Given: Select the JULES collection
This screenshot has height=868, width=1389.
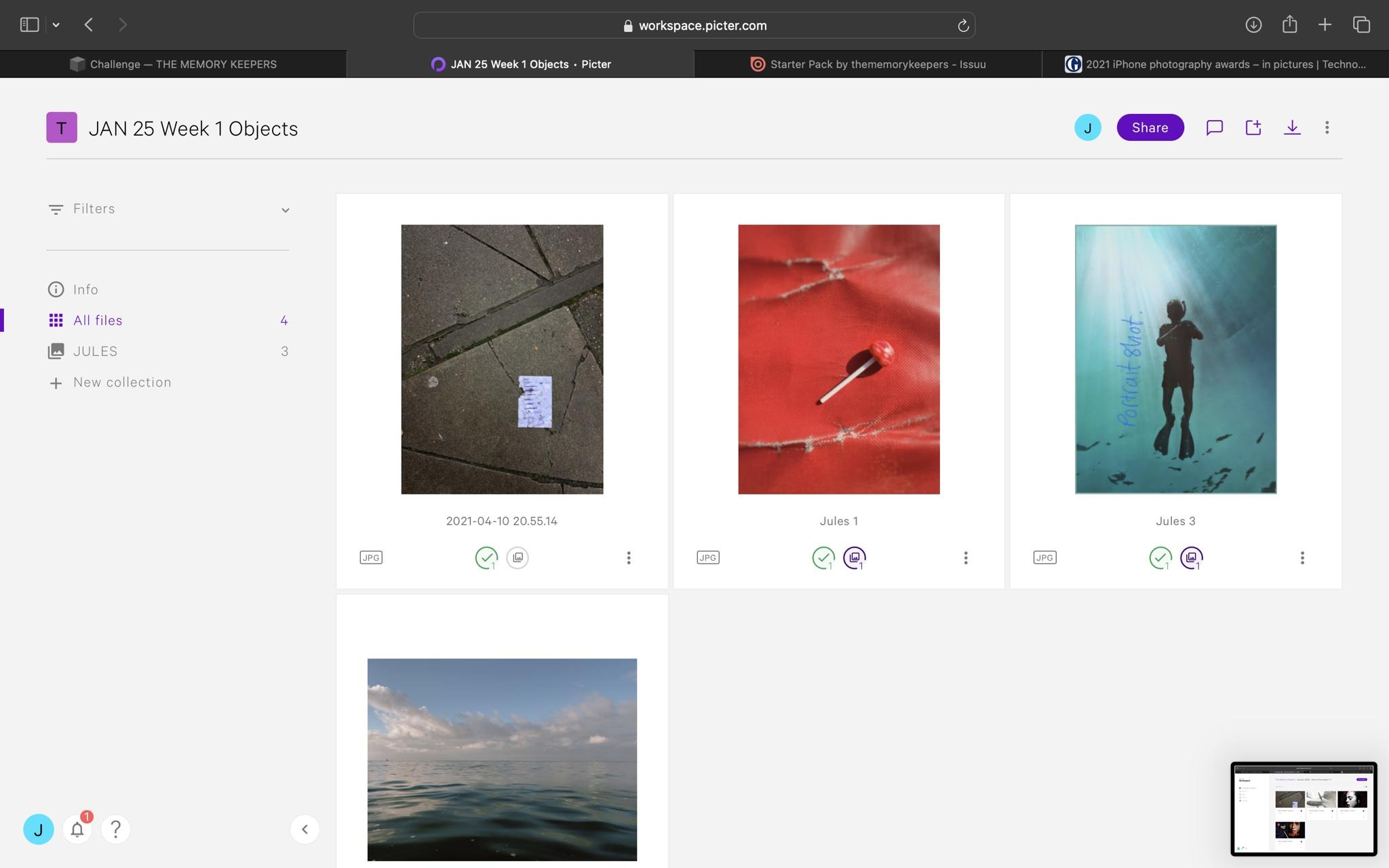Looking at the screenshot, I should [95, 351].
